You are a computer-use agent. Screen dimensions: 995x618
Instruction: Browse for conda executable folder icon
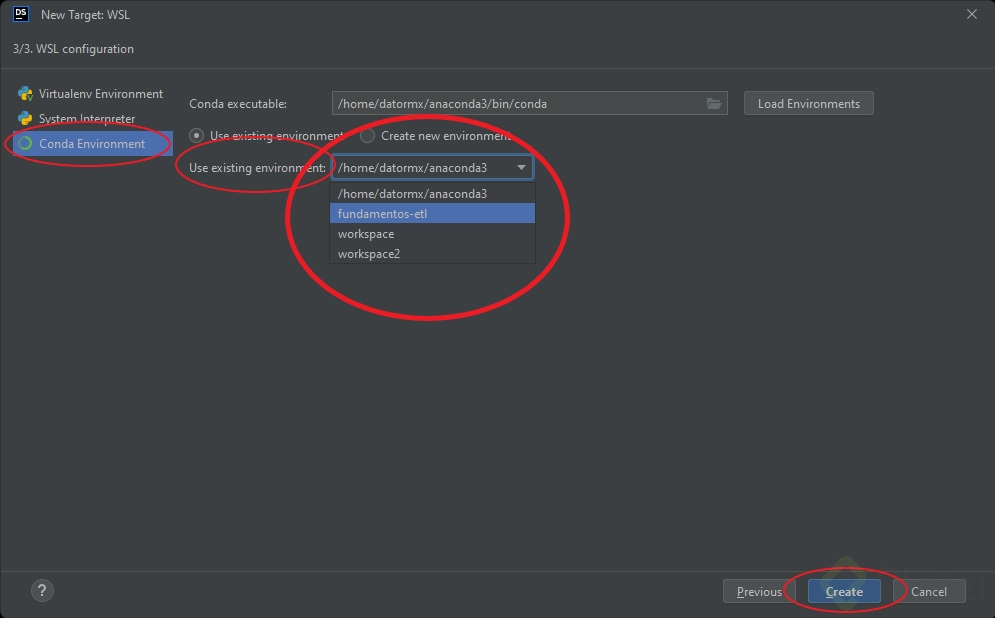point(714,103)
